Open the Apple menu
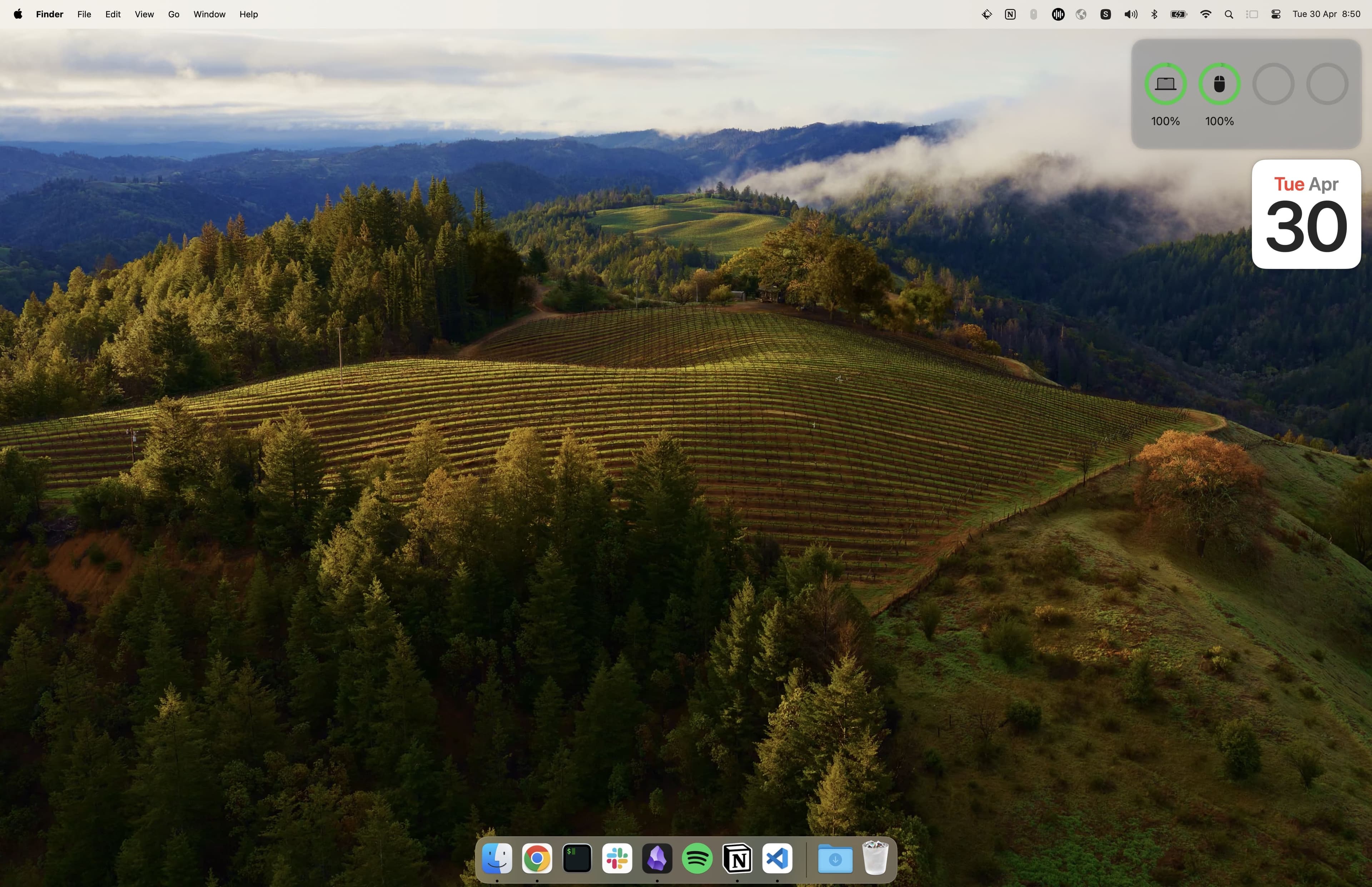1372x887 pixels. [x=17, y=14]
